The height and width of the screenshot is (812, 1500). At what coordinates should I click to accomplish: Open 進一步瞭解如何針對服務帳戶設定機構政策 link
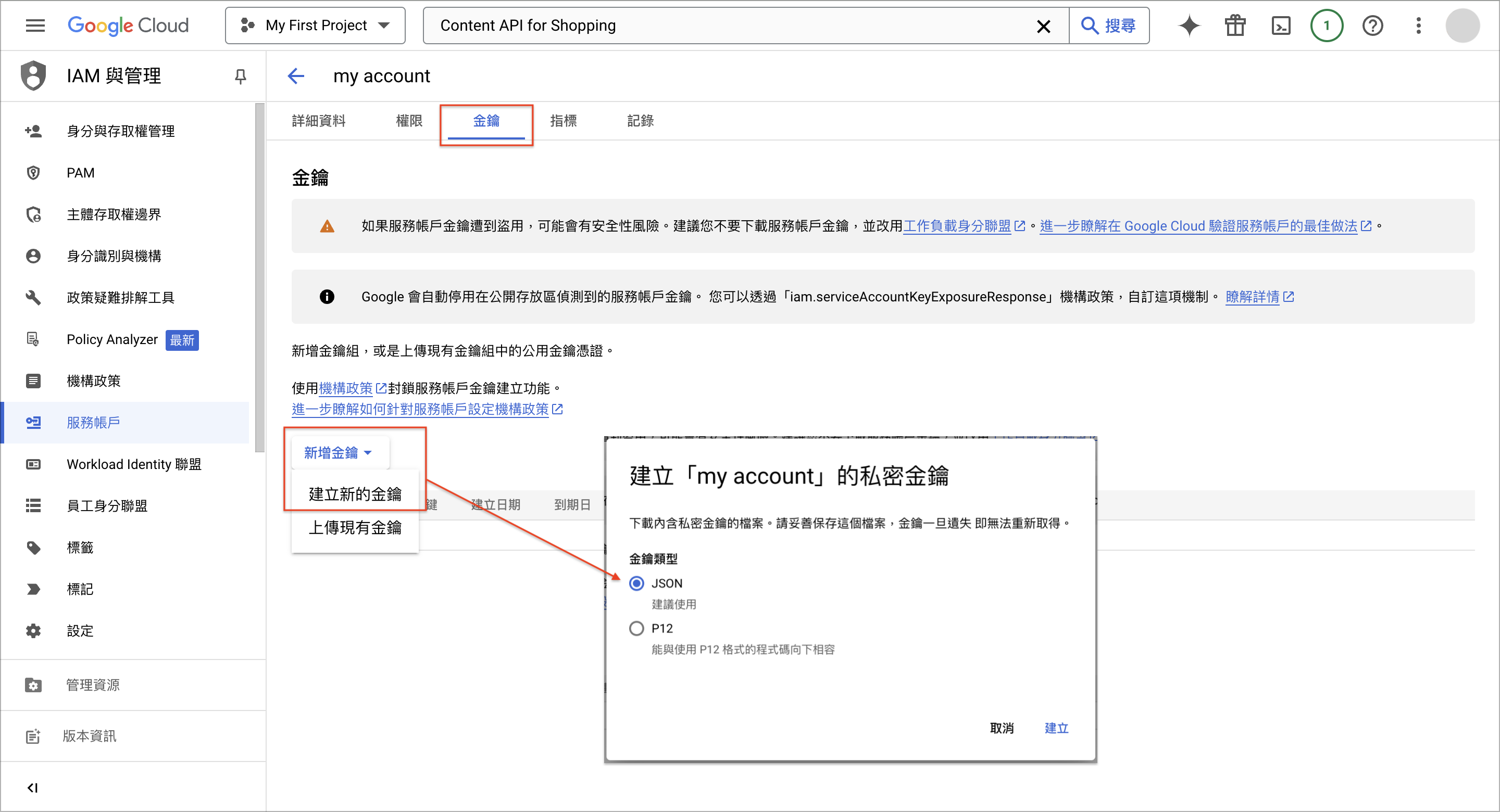pyautogui.click(x=427, y=409)
